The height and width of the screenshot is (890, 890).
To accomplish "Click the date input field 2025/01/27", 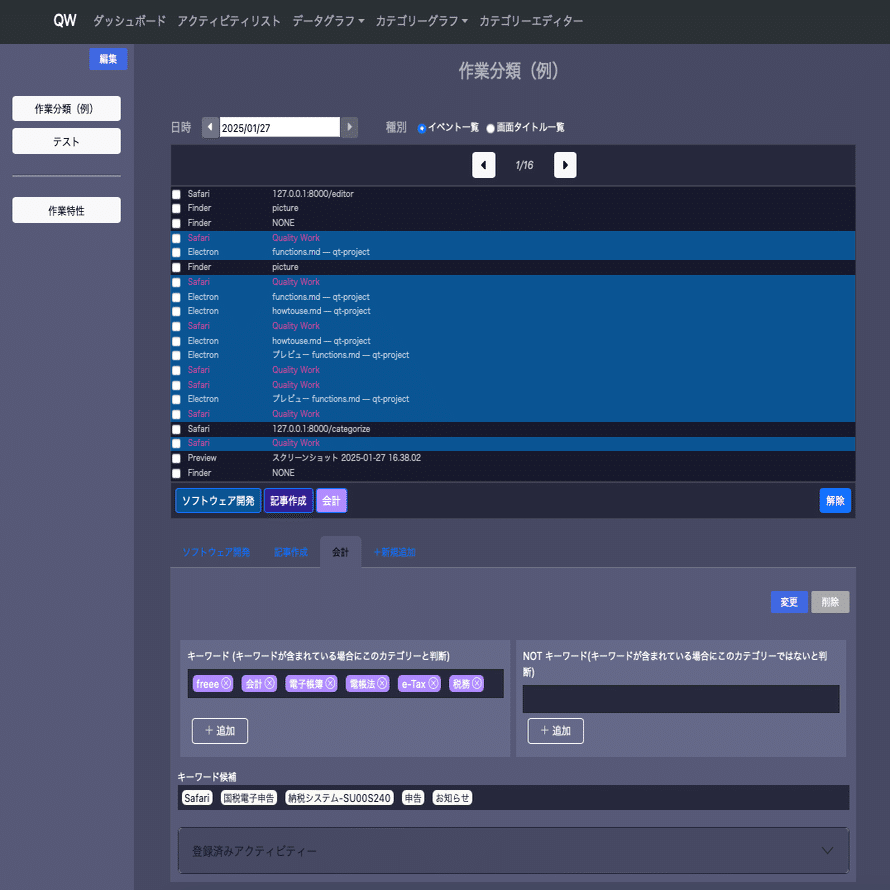I will [x=280, y=127].
